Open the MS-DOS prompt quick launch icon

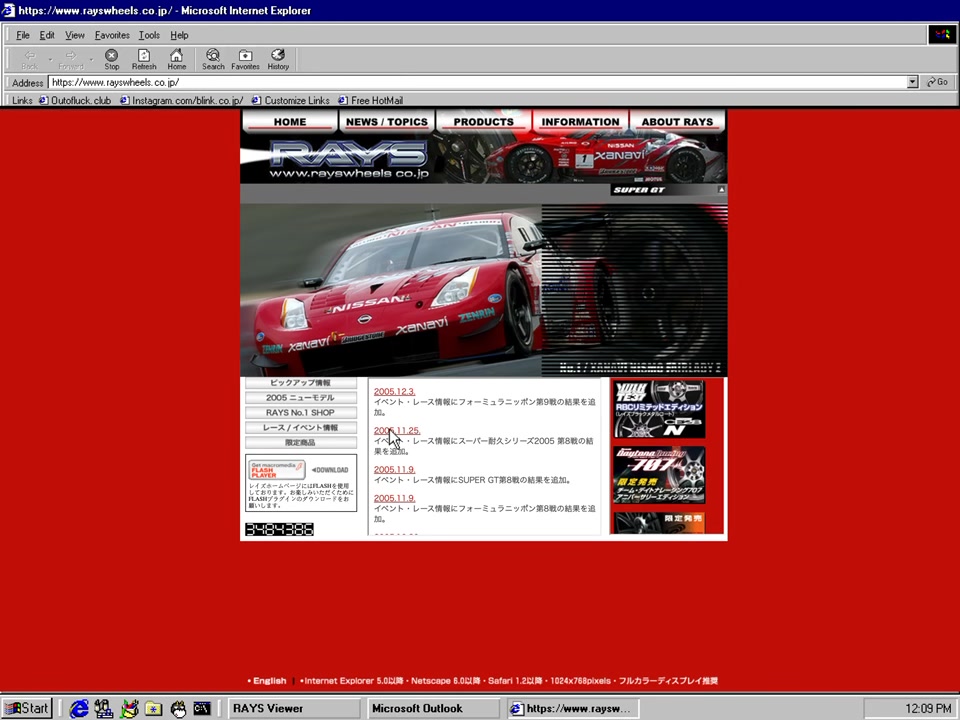point(202,708)
